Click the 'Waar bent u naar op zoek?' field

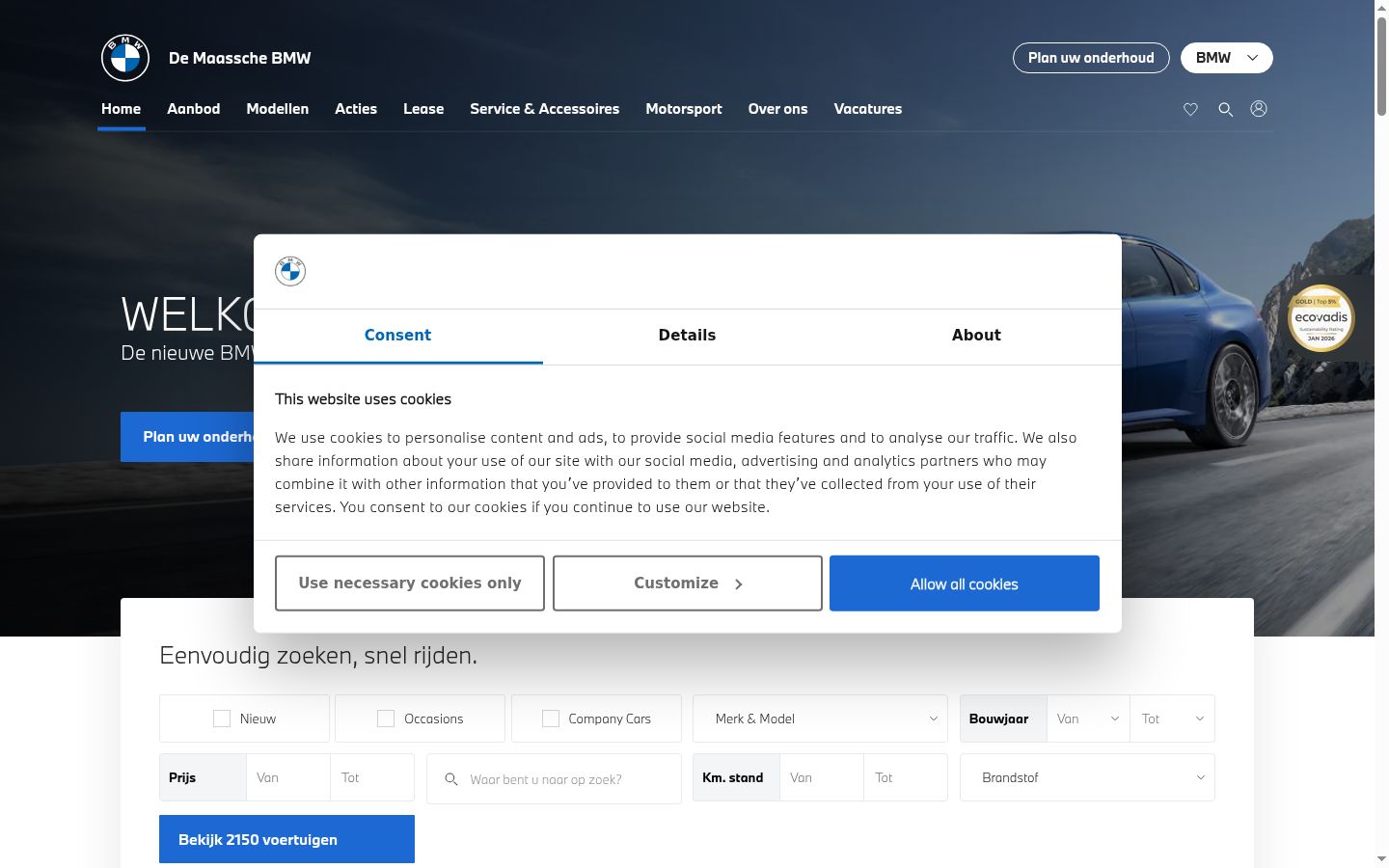(x=554, y=778)
